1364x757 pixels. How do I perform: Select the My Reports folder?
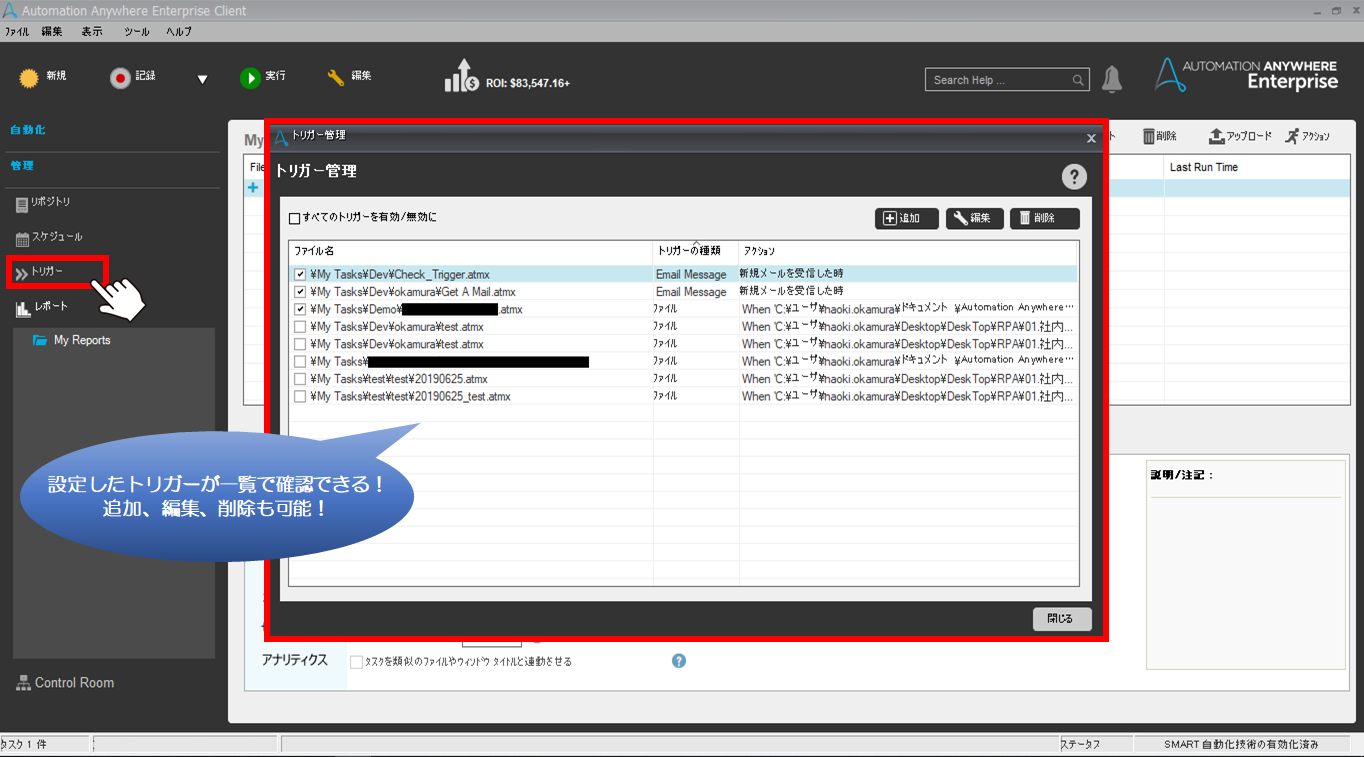coord(72,340)
